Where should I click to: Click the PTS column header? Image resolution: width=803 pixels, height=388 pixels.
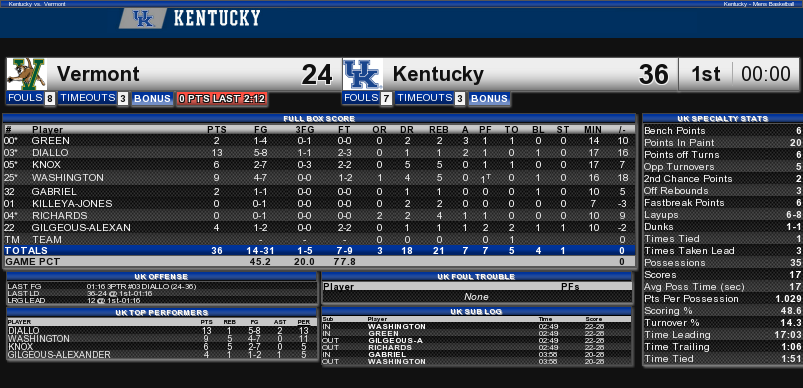point(217,130)
